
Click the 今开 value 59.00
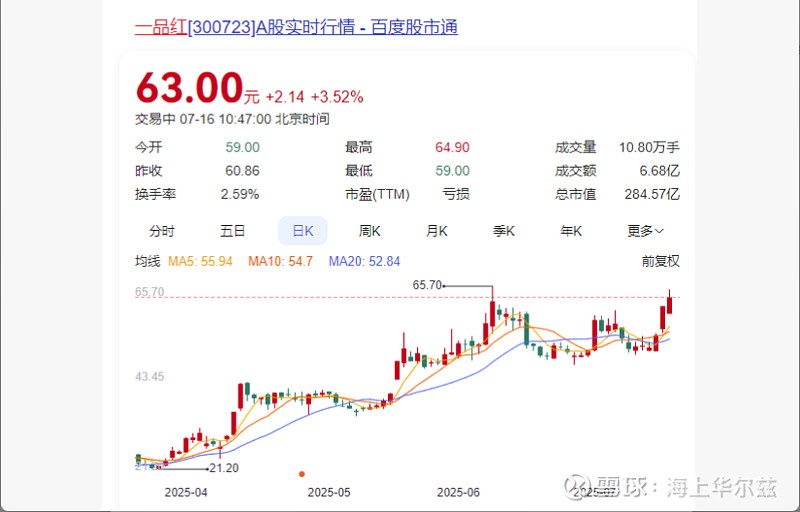click(x=242, y=147)
